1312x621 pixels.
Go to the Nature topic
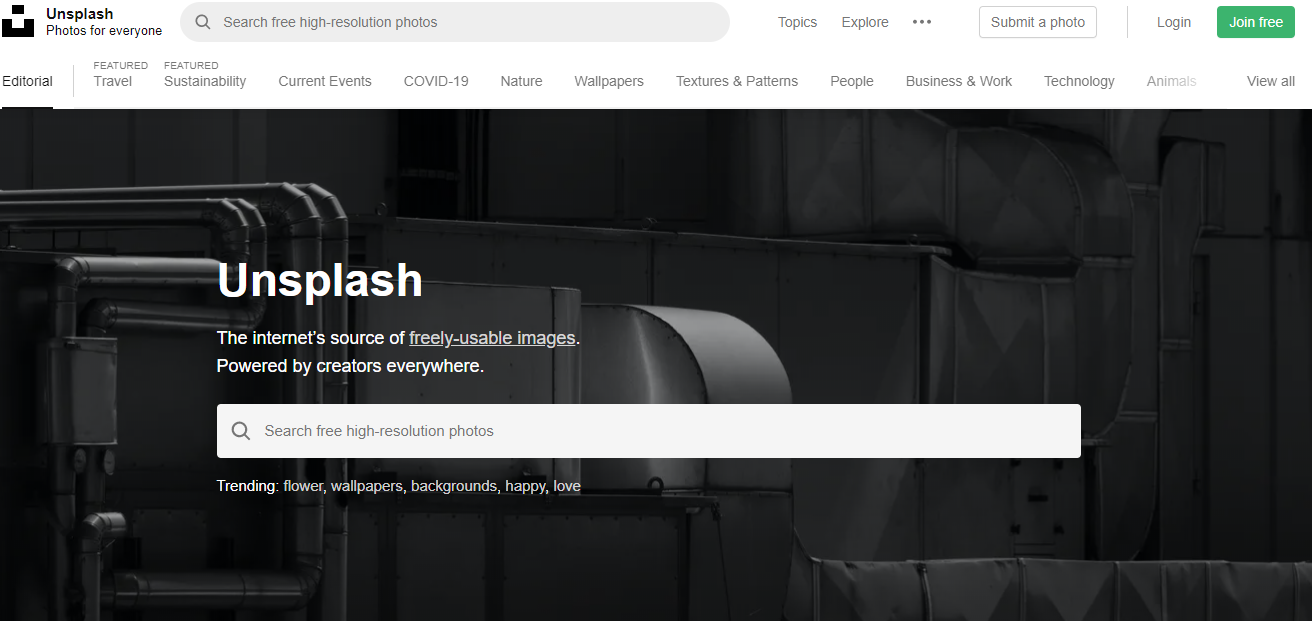point(521,81)
